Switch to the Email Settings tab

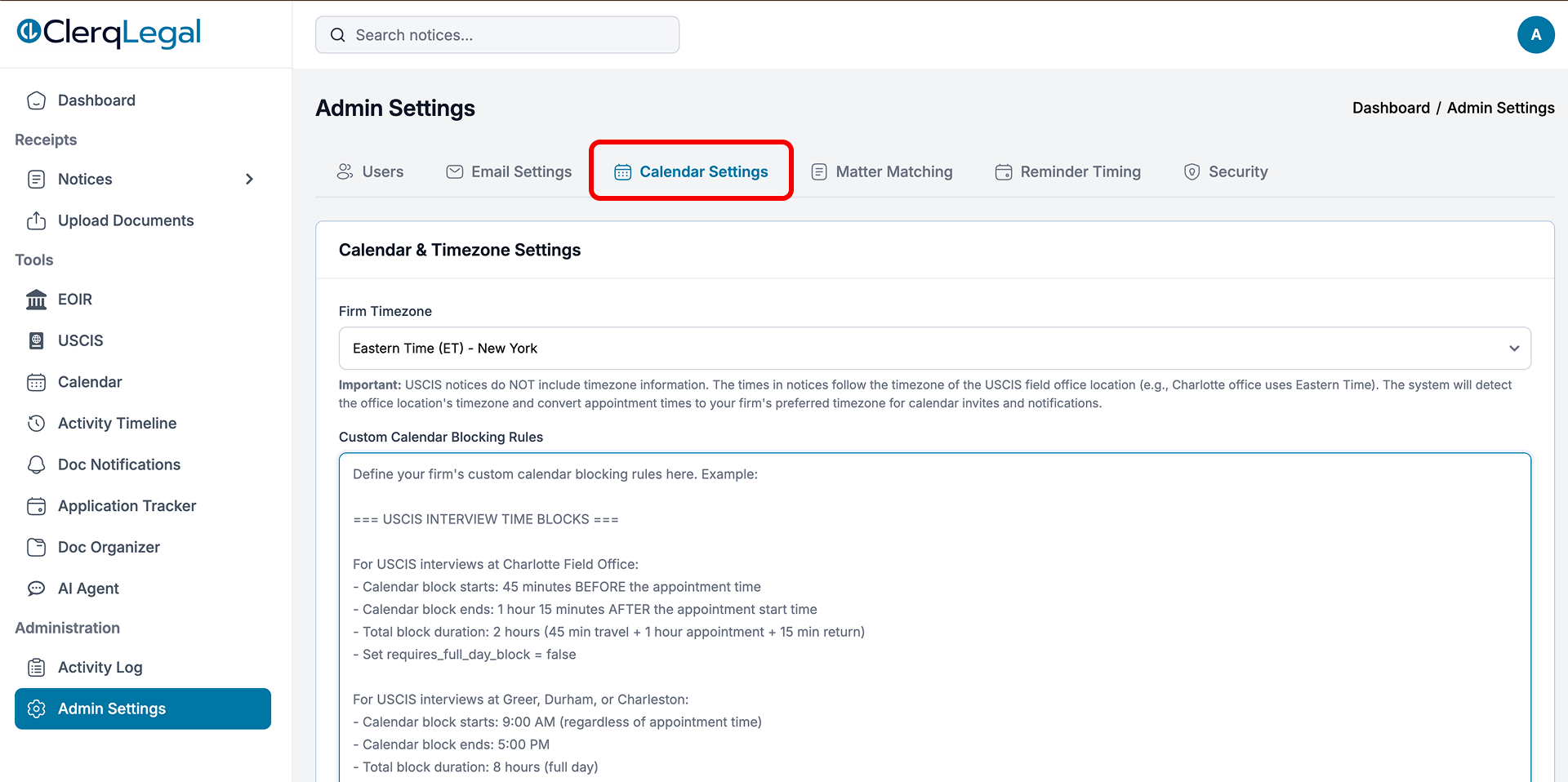pyautogui.click(x=509, y=172)
